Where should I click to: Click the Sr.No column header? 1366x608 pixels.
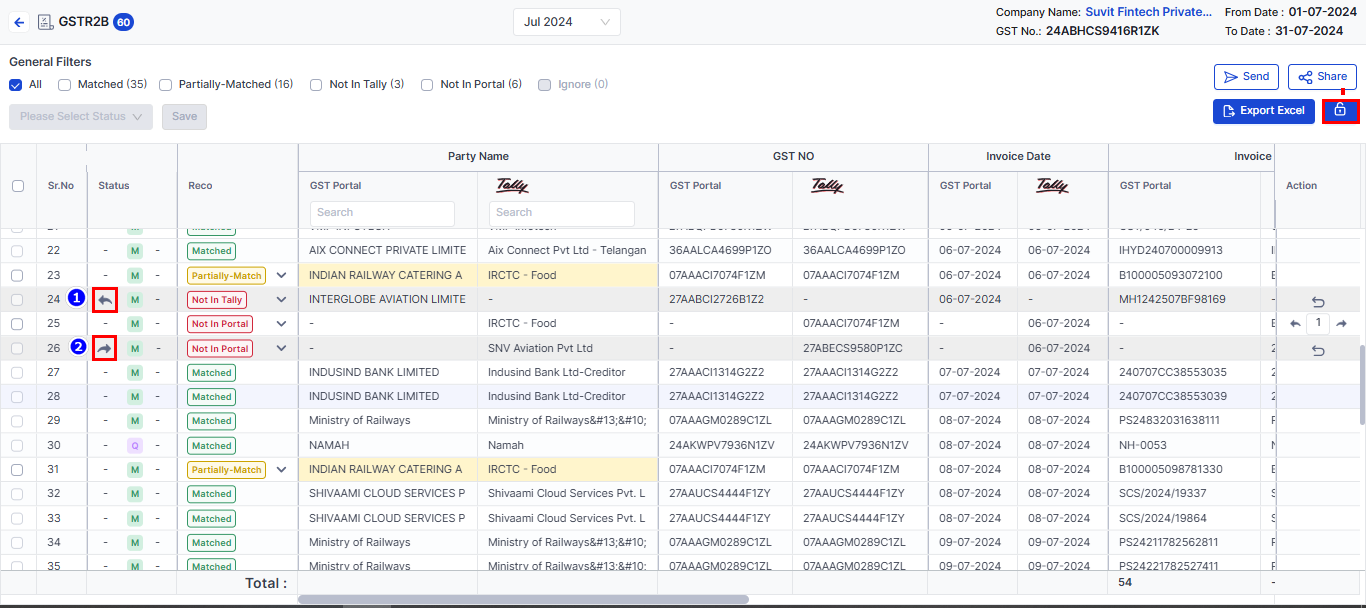(61, 185)
